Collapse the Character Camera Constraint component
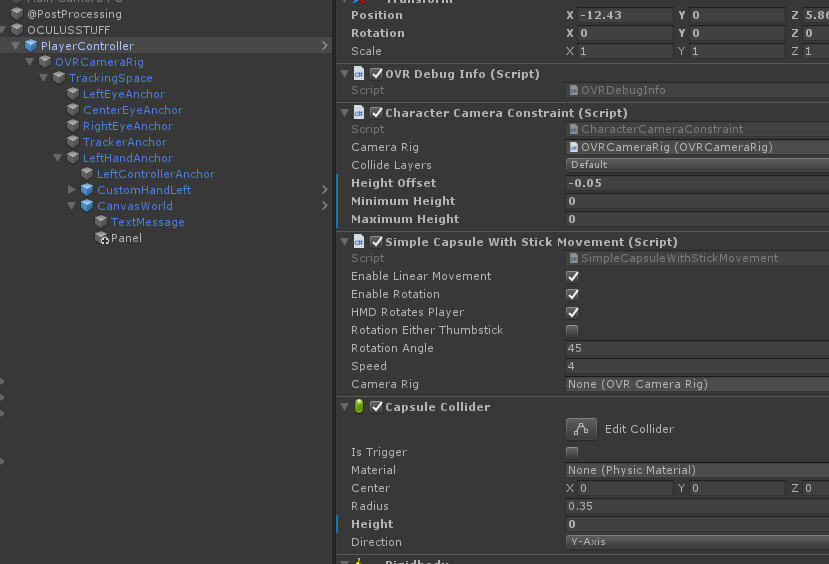The height and width of the screenshot is (564, 829). [345, 113]
